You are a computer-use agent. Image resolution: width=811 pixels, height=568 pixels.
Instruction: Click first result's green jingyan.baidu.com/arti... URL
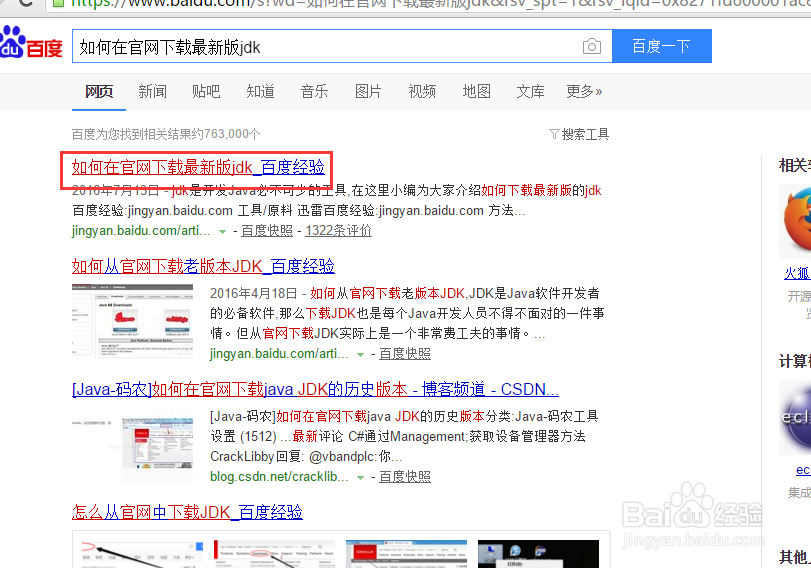[x=141, y=231]
